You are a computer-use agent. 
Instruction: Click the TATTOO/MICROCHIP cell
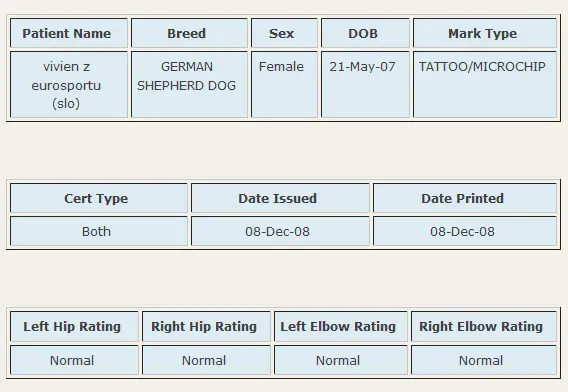click(x=485, y=84)
